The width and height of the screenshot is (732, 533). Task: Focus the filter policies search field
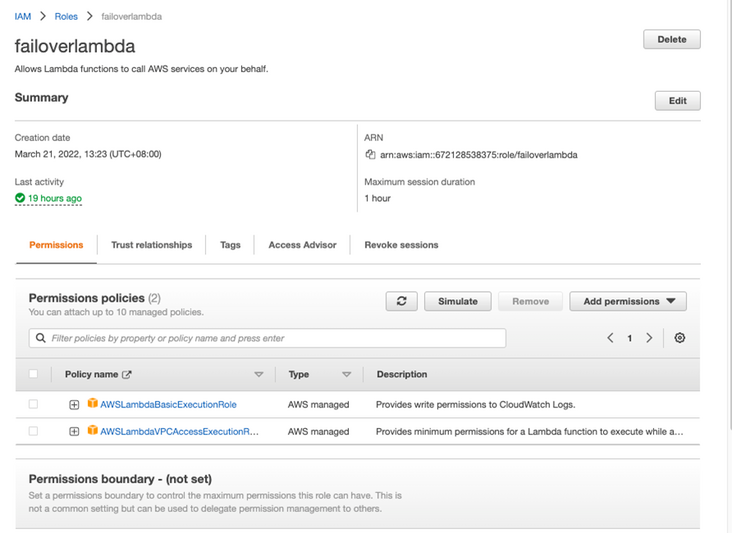[x=267, y=338]
